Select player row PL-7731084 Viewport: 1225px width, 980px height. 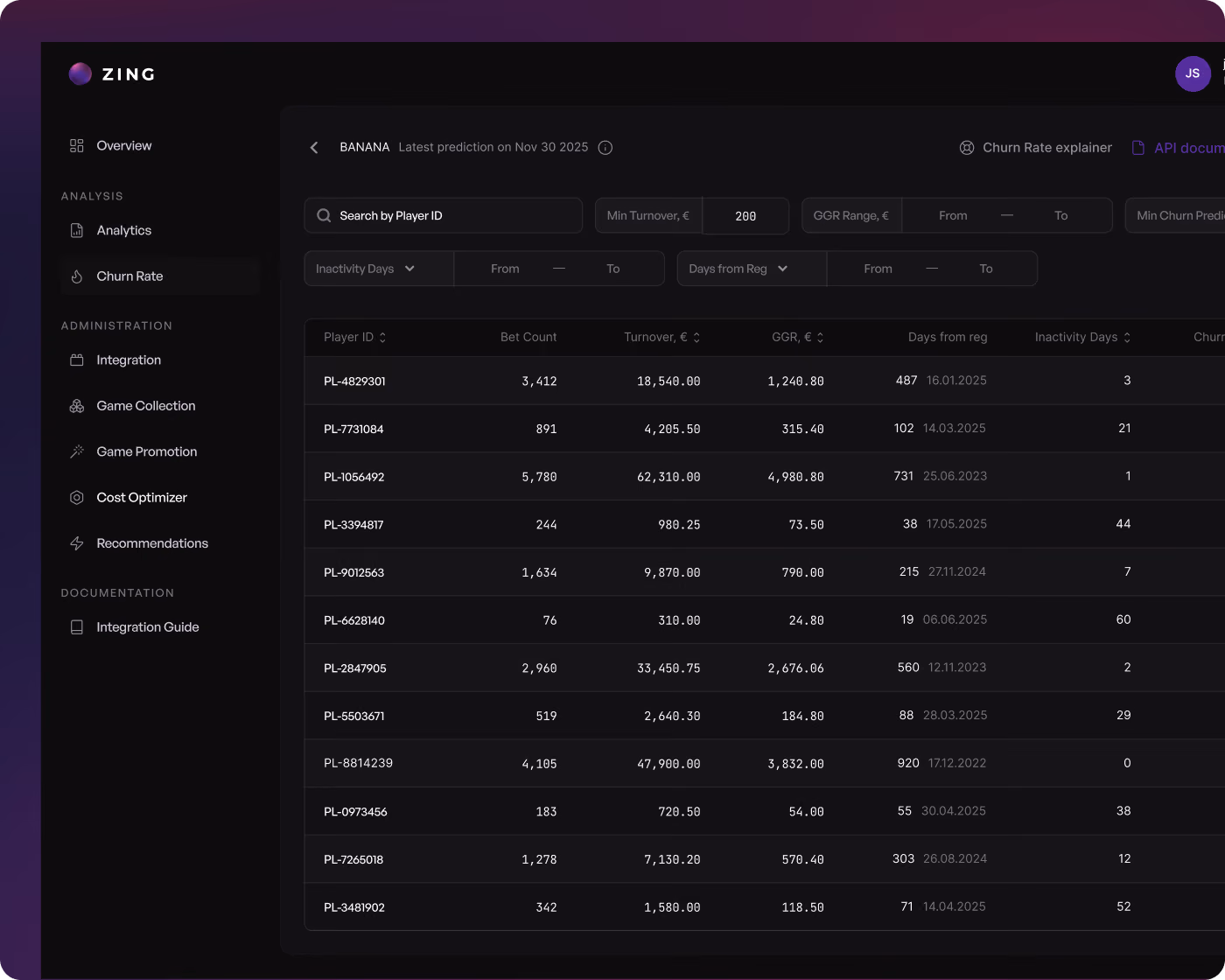point(765,429)
